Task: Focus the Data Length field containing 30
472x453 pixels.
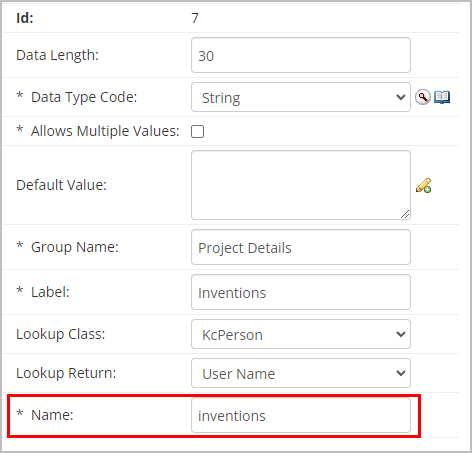Action: (x=301, y=55)
